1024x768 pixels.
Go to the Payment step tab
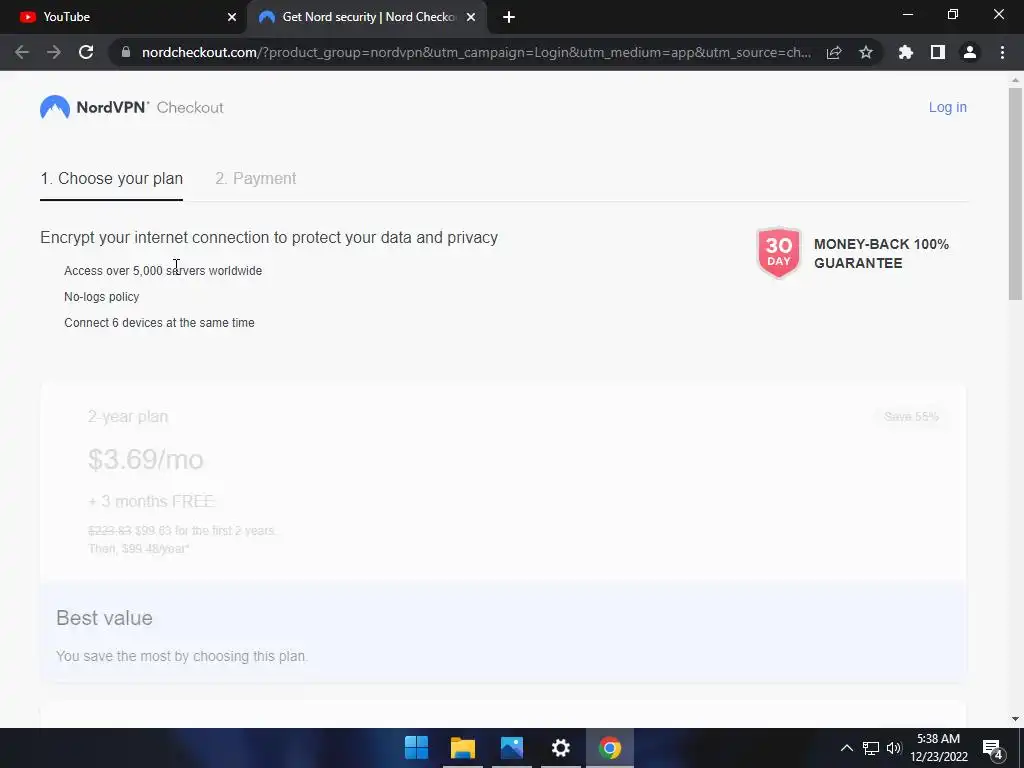(x=255, y=178)
